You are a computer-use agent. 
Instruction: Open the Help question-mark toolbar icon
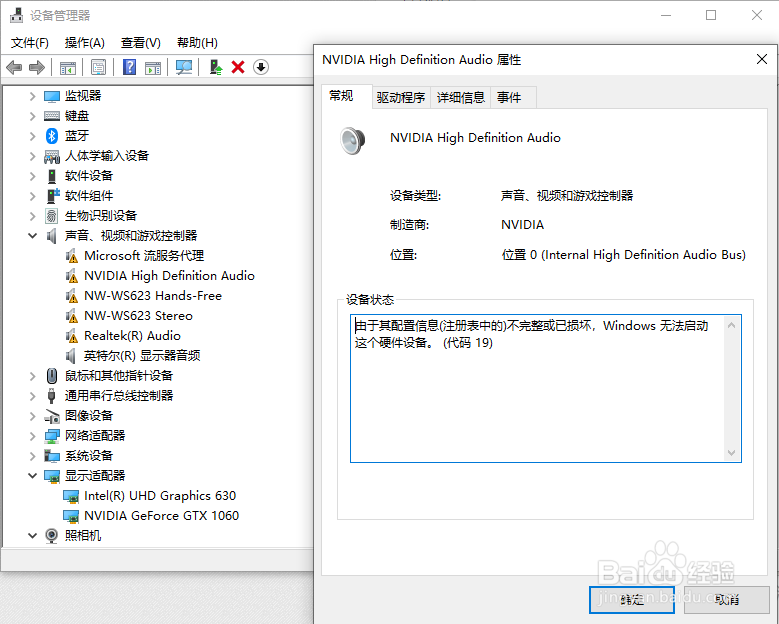click(x=130, y=67)
